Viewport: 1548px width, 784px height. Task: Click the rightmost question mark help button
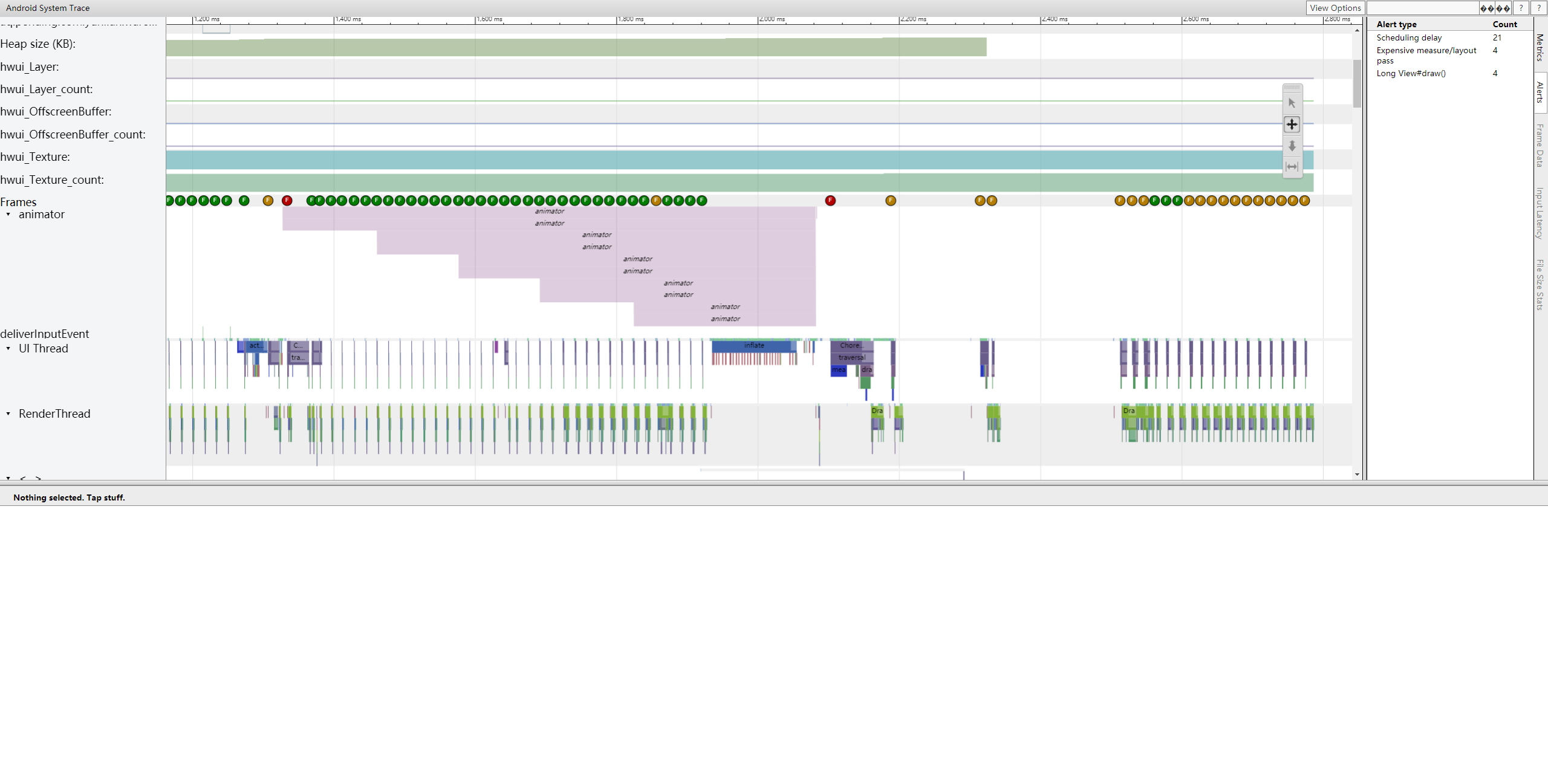click(1539, 8)
